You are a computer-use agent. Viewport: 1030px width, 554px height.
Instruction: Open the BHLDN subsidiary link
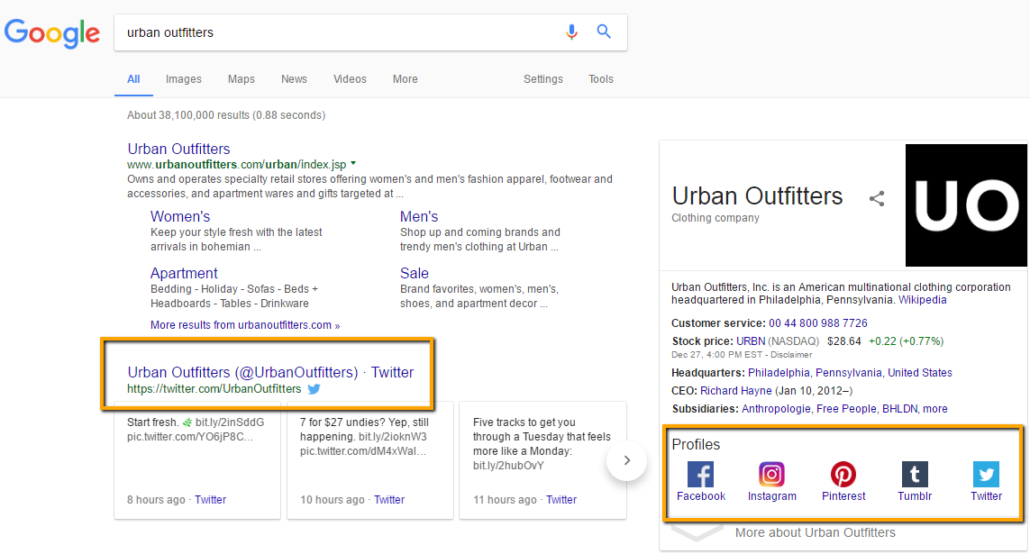pos(899,409)
